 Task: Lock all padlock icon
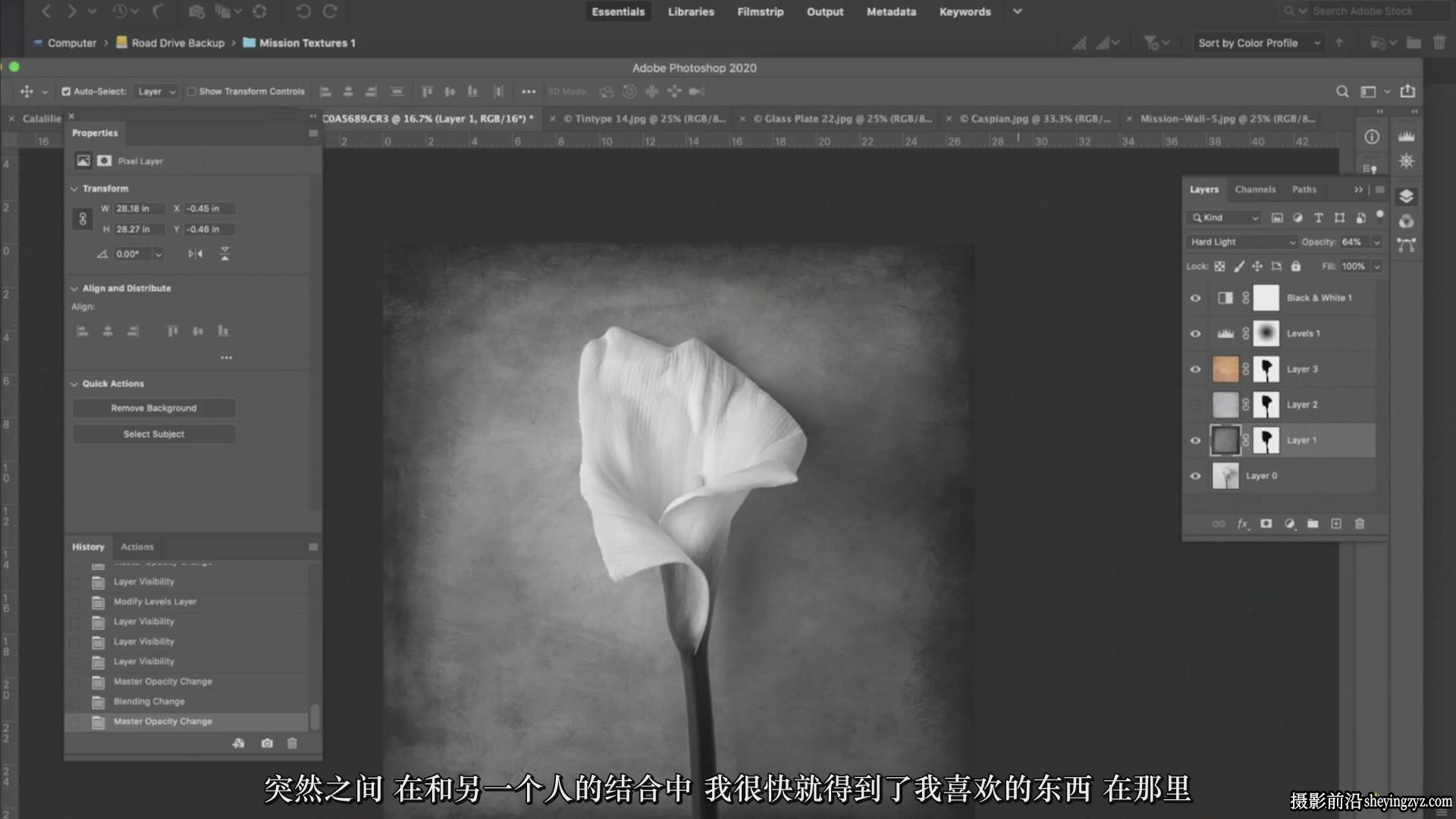(1296, 266)
